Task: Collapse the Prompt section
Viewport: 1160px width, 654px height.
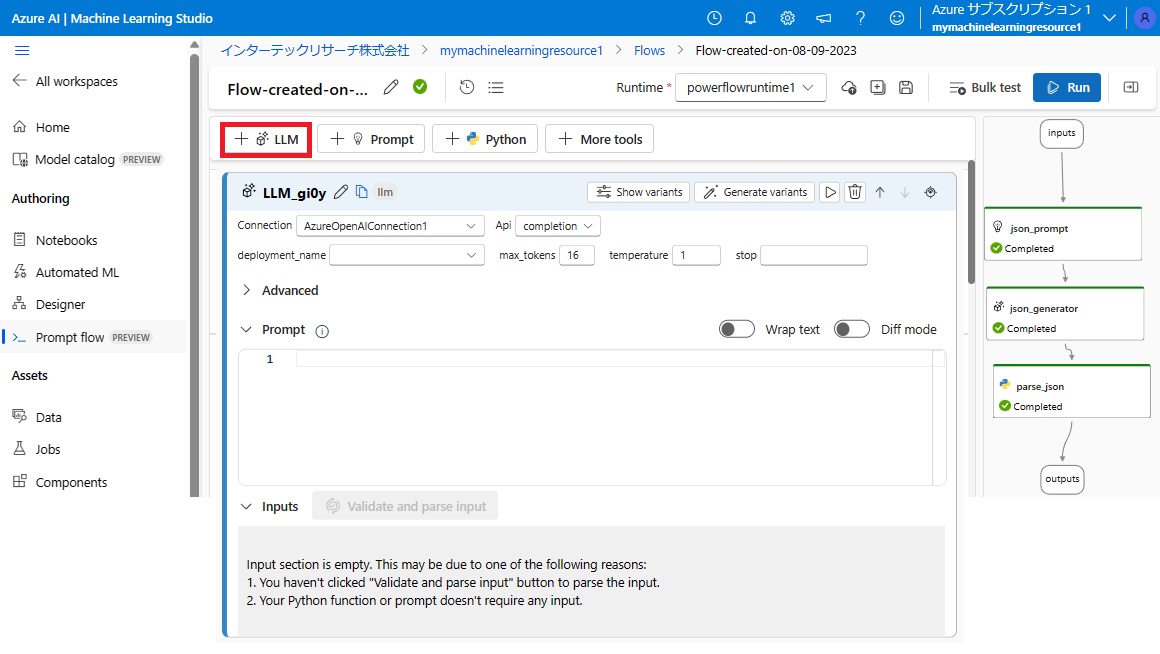Action: [x=246, y=329]
